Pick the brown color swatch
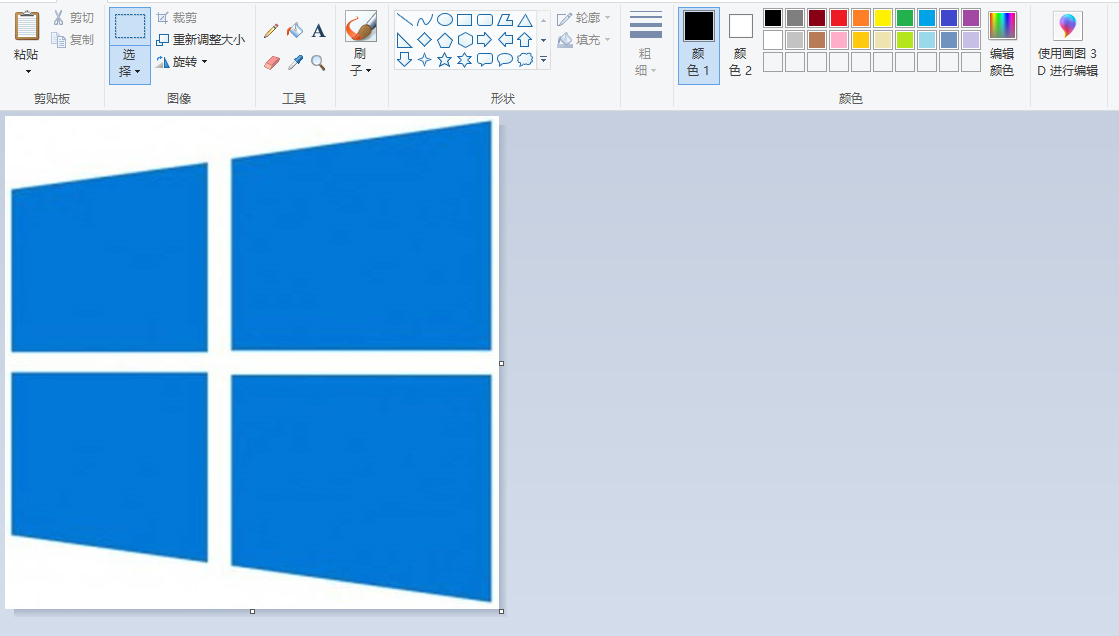The width and height of the screenshot is (1119, 636). click(817, 40)
